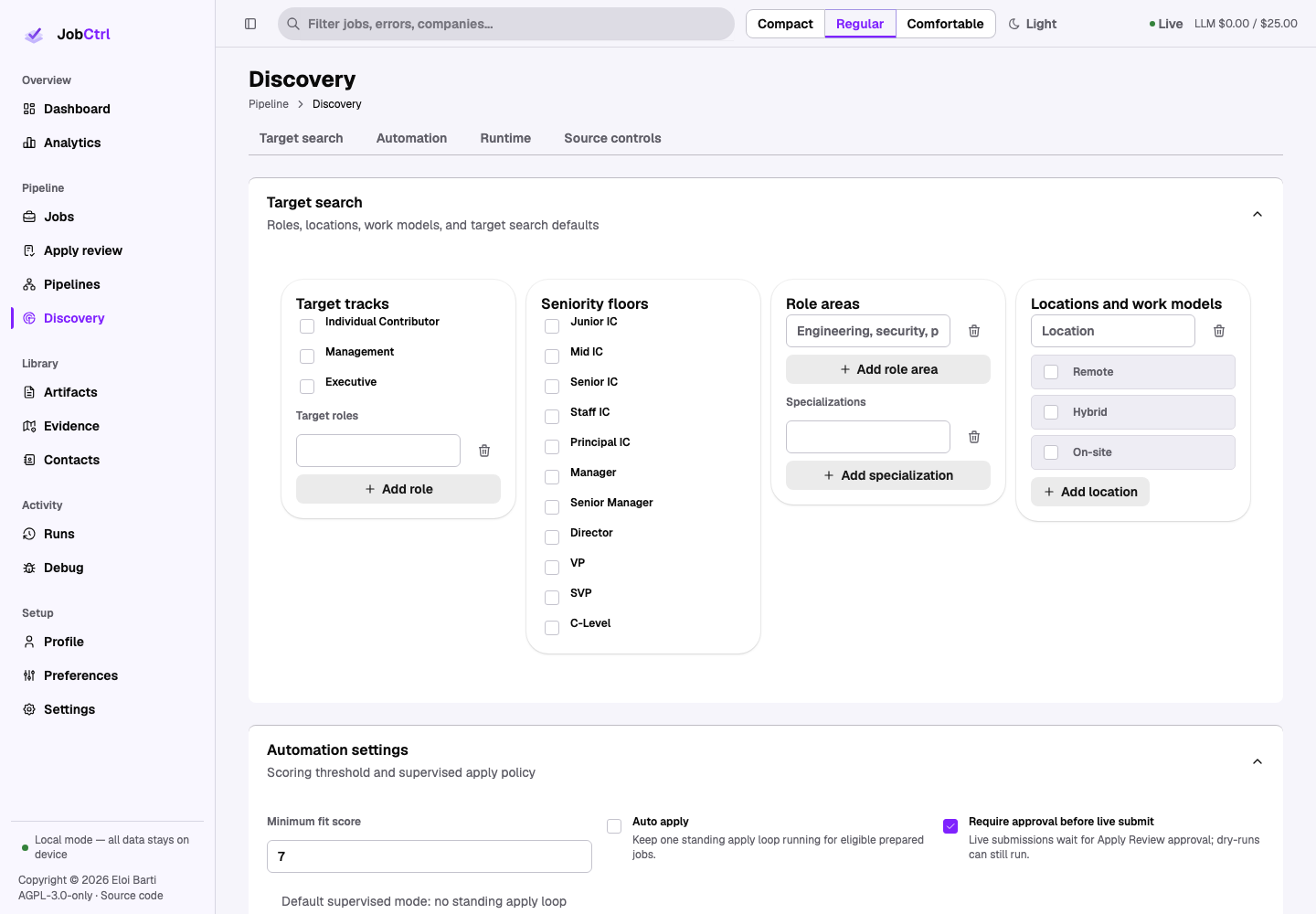Click the moon icon for Light theme

tap(1014, 24)
